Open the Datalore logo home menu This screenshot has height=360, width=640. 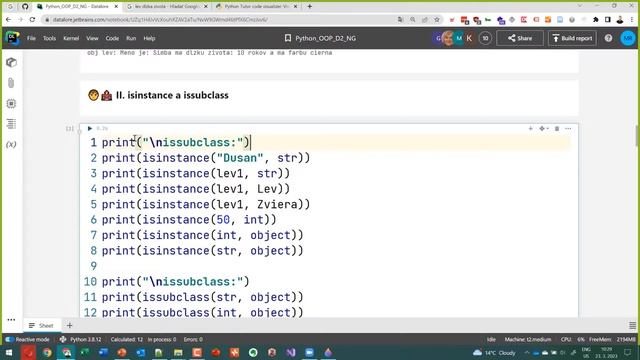(12, 38)
